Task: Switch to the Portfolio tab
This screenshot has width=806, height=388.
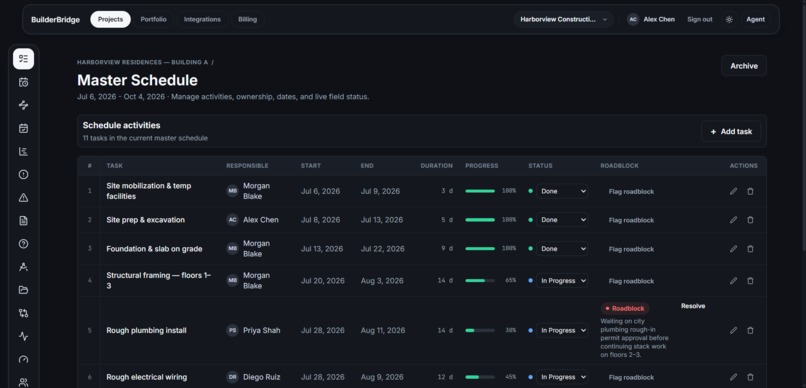Action: tap(153, 20)
